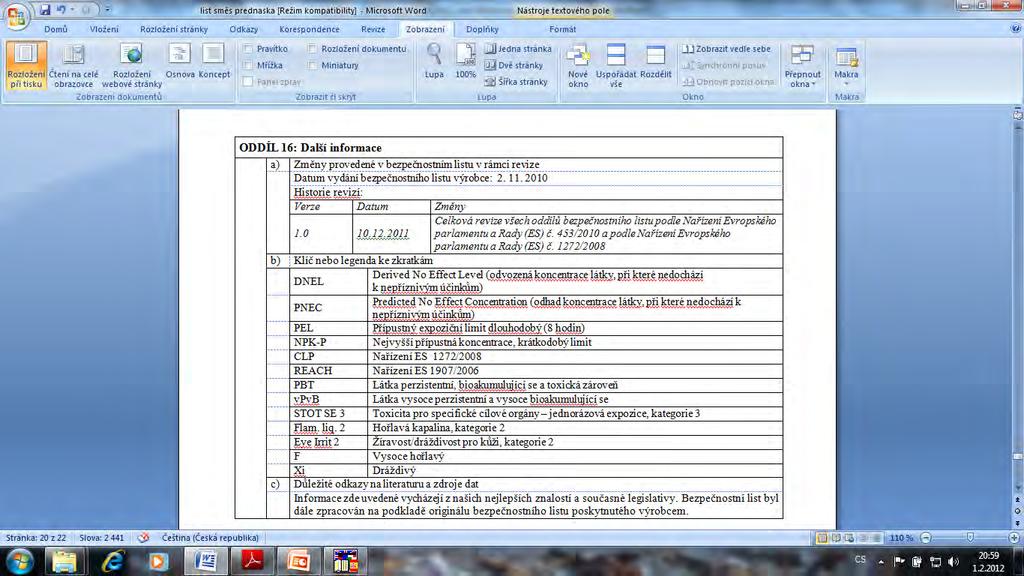Select Koncept draft view
The height and width of the screenshot is (576, 1024).
pyautogui.click(x=214, y=62)
